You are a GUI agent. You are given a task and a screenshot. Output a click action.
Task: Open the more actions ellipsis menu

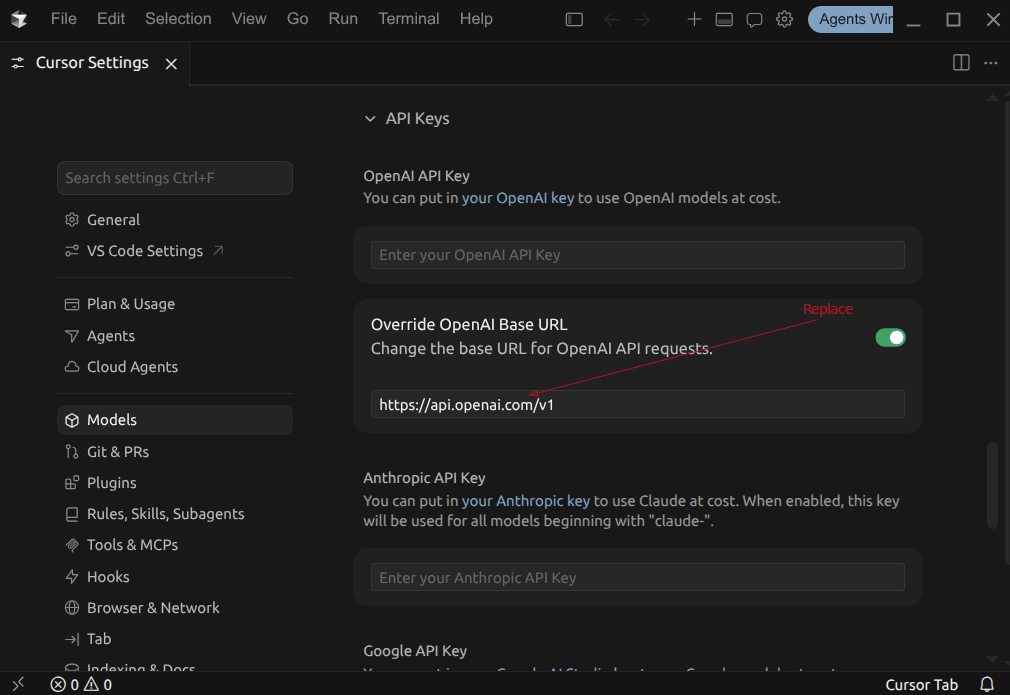click(991, 62)
